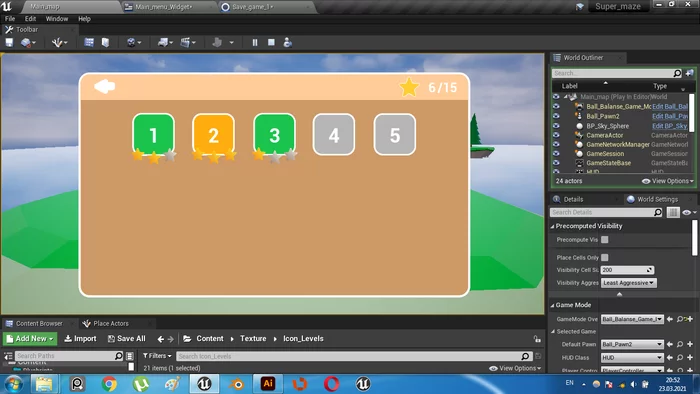Switch to the Main_map tab
The height and width of the screenshot is (394, 700).
click(x=45, y=7)
